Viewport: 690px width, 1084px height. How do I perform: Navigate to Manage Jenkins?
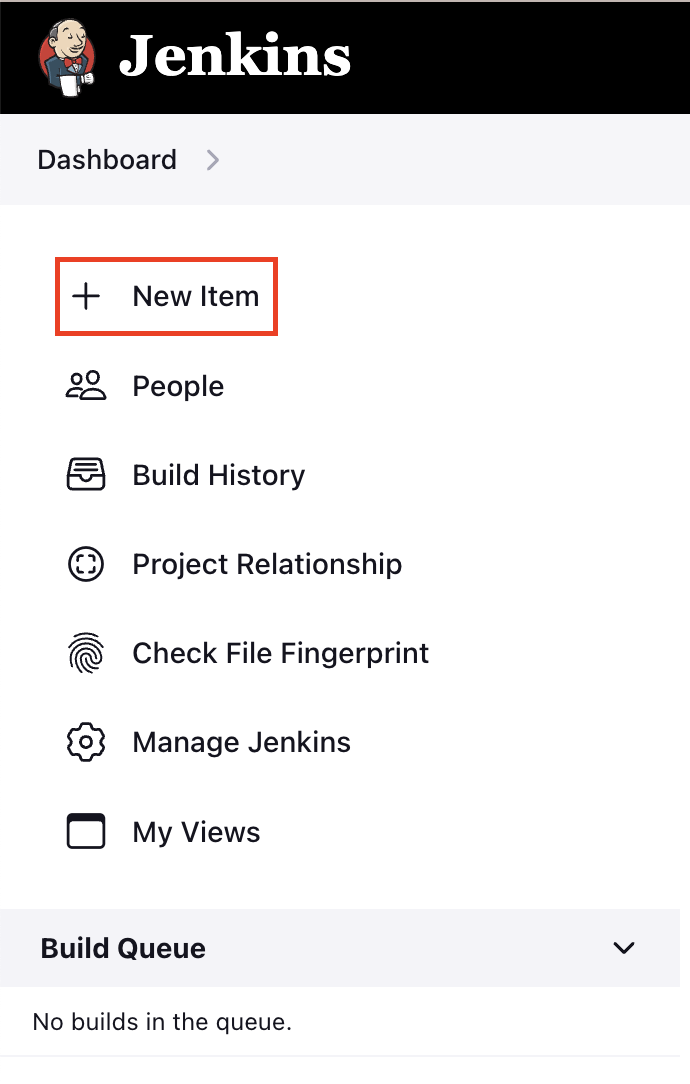241,741
